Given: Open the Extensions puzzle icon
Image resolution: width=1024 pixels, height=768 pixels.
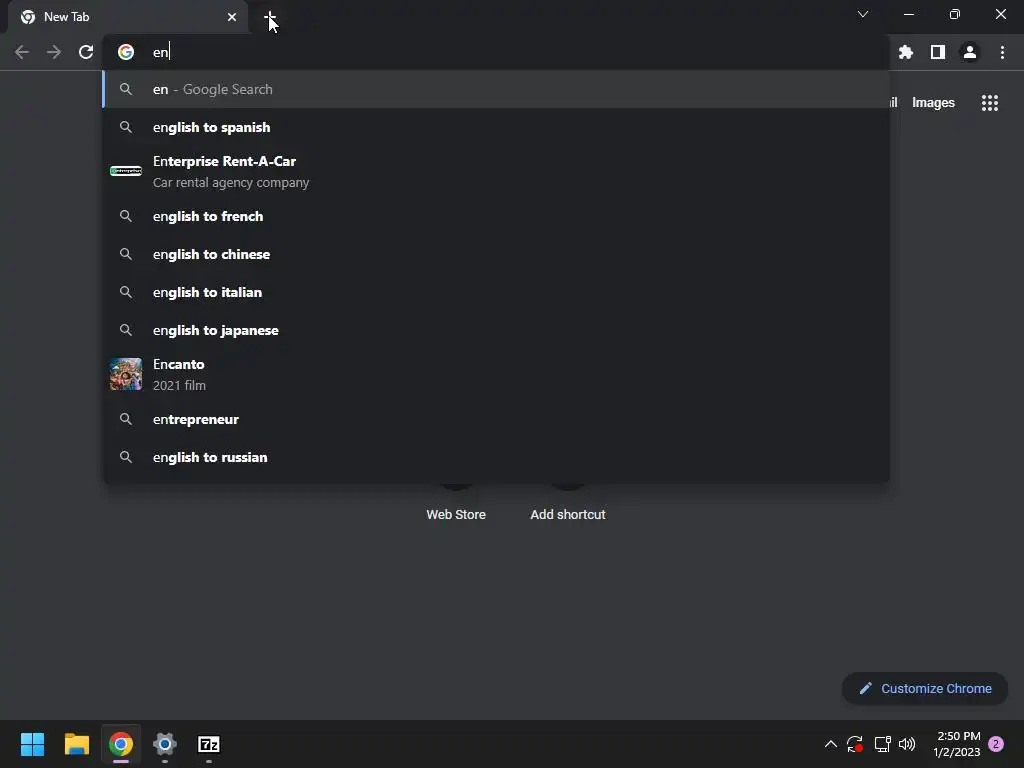Looking at the screenshot, I should 906,52.
